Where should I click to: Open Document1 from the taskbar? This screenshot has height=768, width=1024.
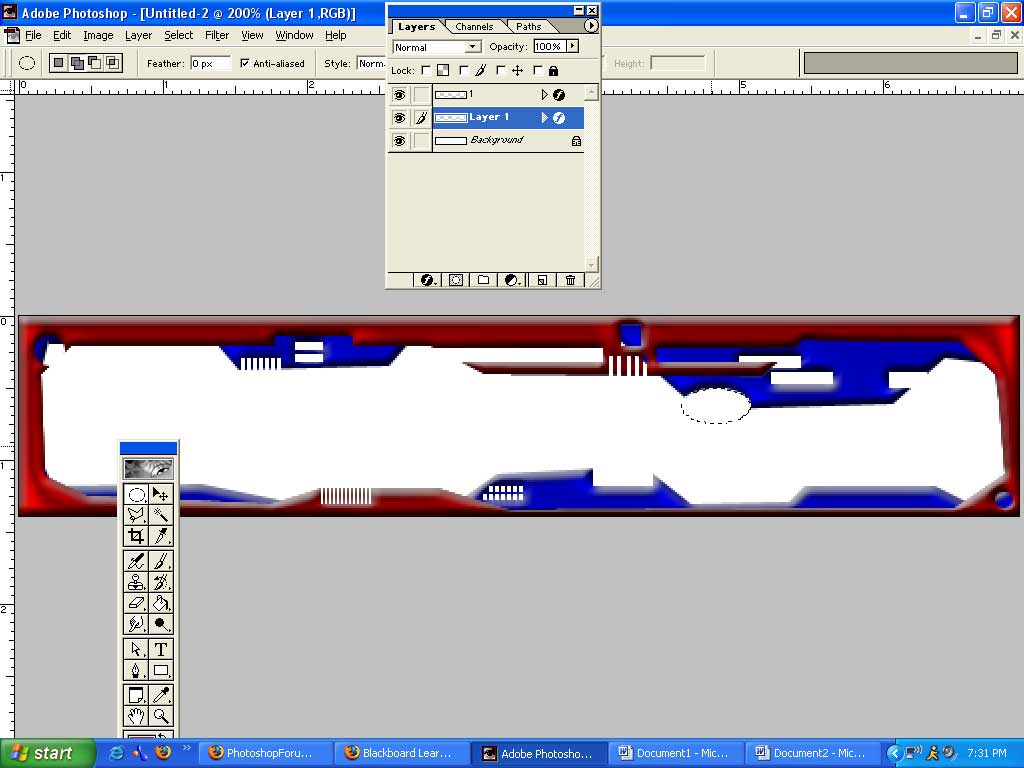[x=675, y=753]
